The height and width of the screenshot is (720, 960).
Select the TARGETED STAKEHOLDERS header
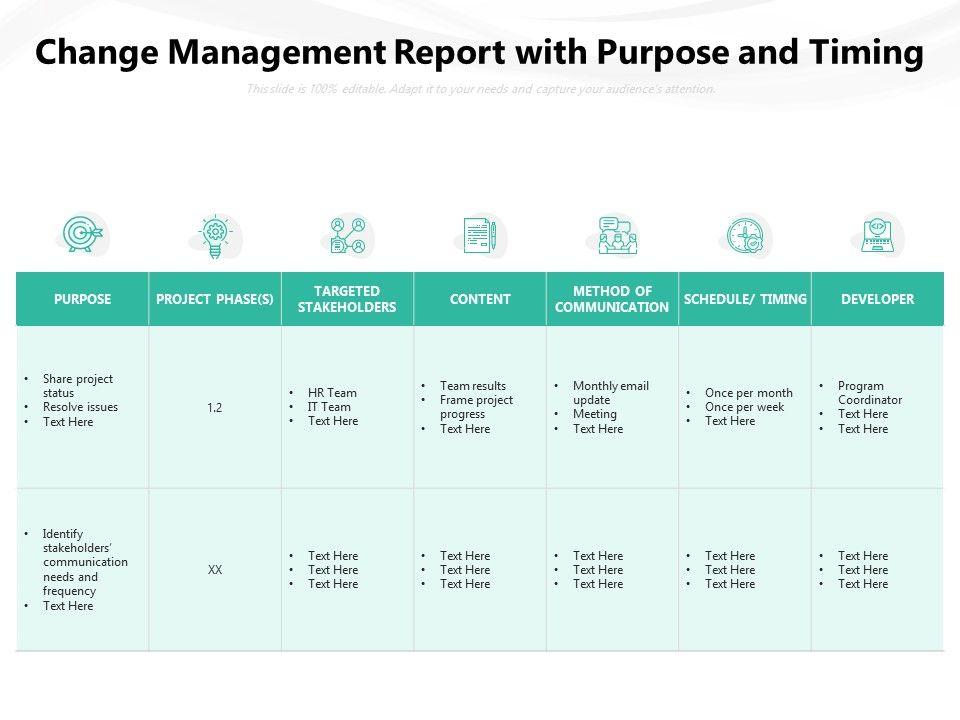pos(347,299)
